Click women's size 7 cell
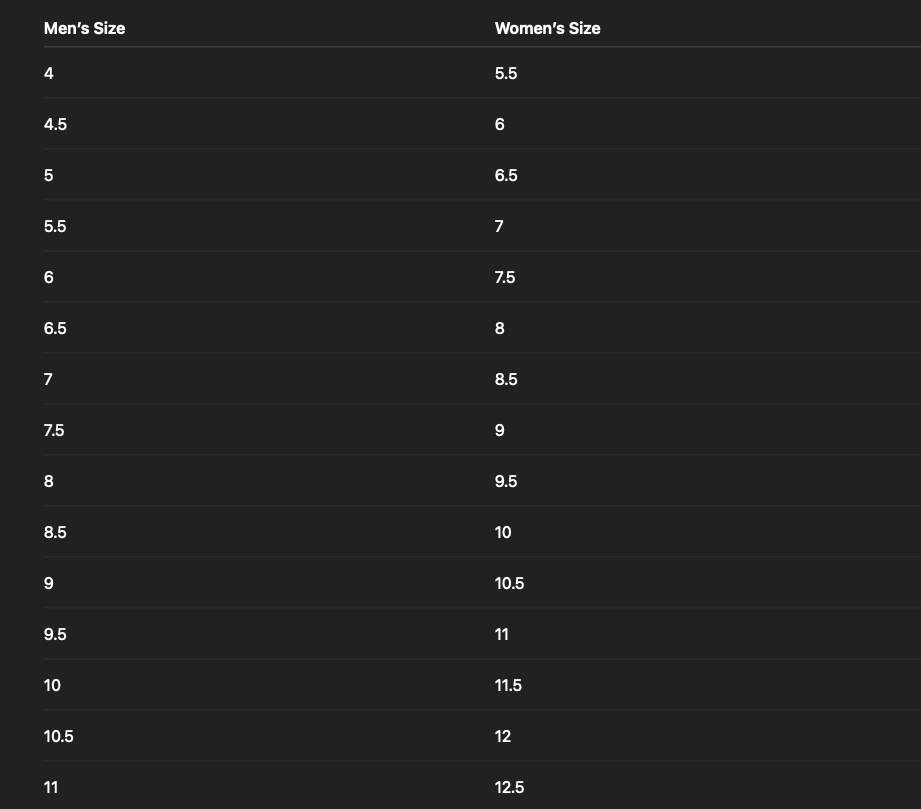 click(499, 226)
